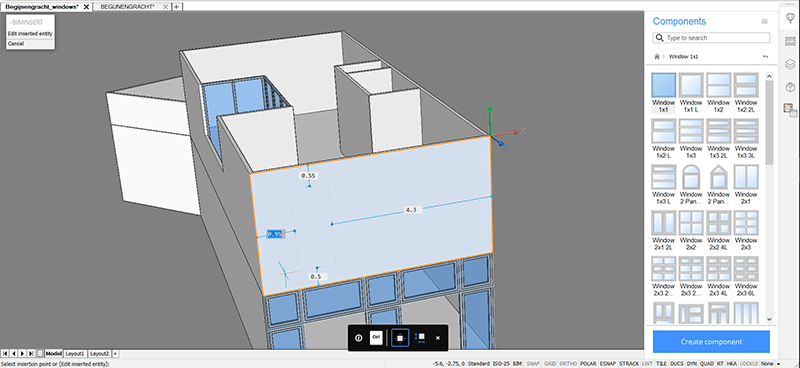
Task: Choose Cancel in the BIMINSERT prompt menu
Action: (30, 43)
